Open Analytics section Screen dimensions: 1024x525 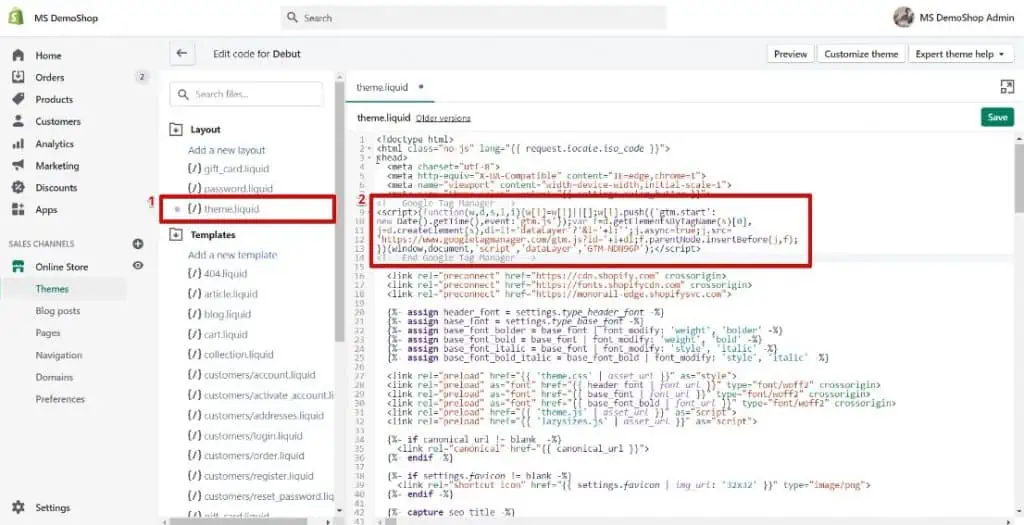pos(55,144)
